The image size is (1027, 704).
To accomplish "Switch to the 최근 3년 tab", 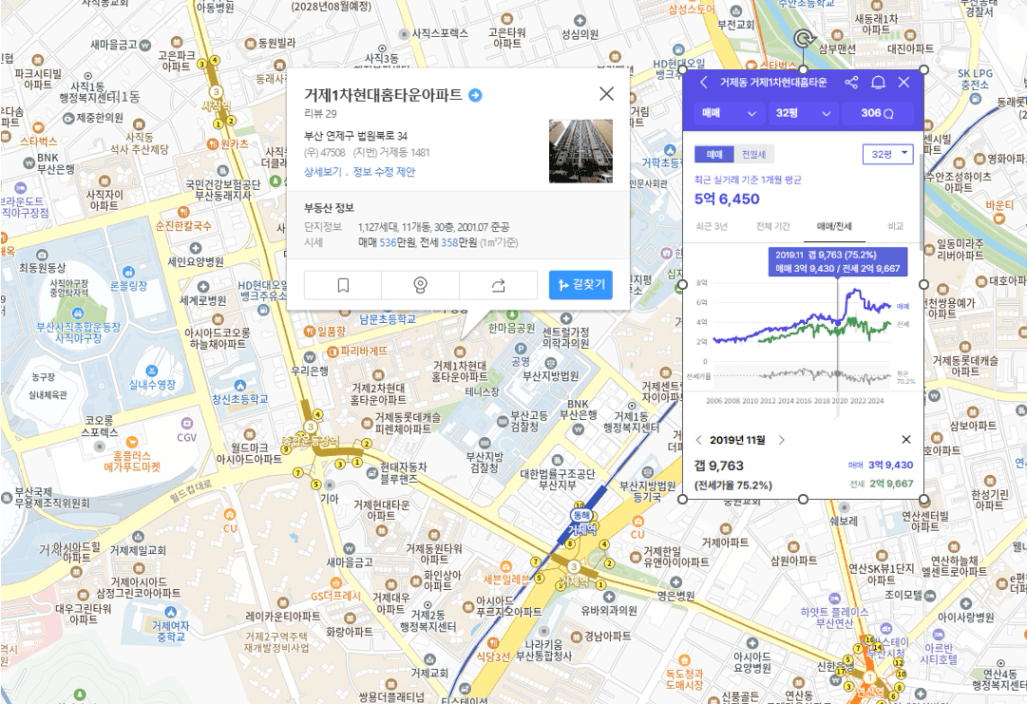I will coord(711,227).
